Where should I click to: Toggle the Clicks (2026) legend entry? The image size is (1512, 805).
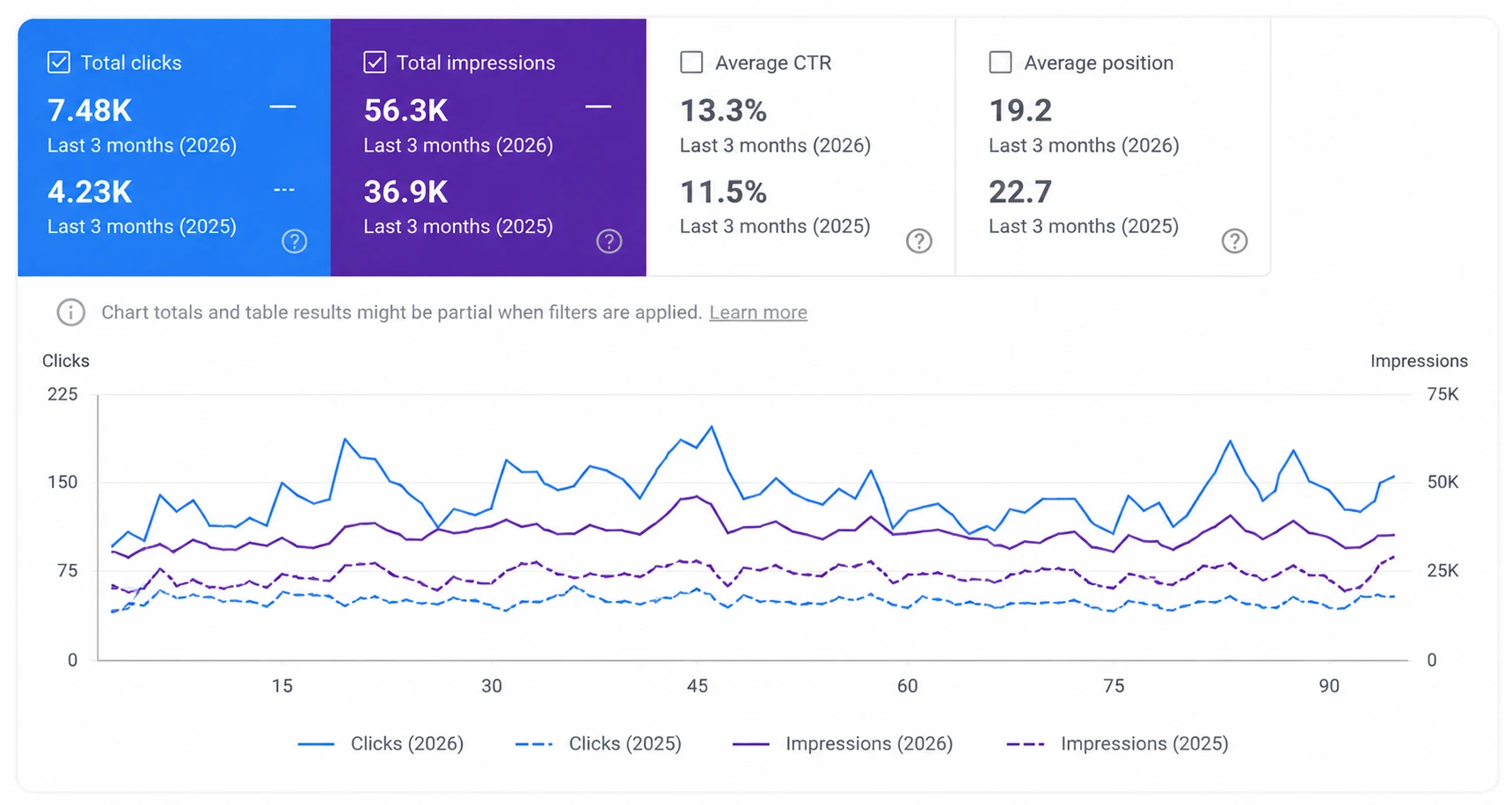tap(381, 744)
